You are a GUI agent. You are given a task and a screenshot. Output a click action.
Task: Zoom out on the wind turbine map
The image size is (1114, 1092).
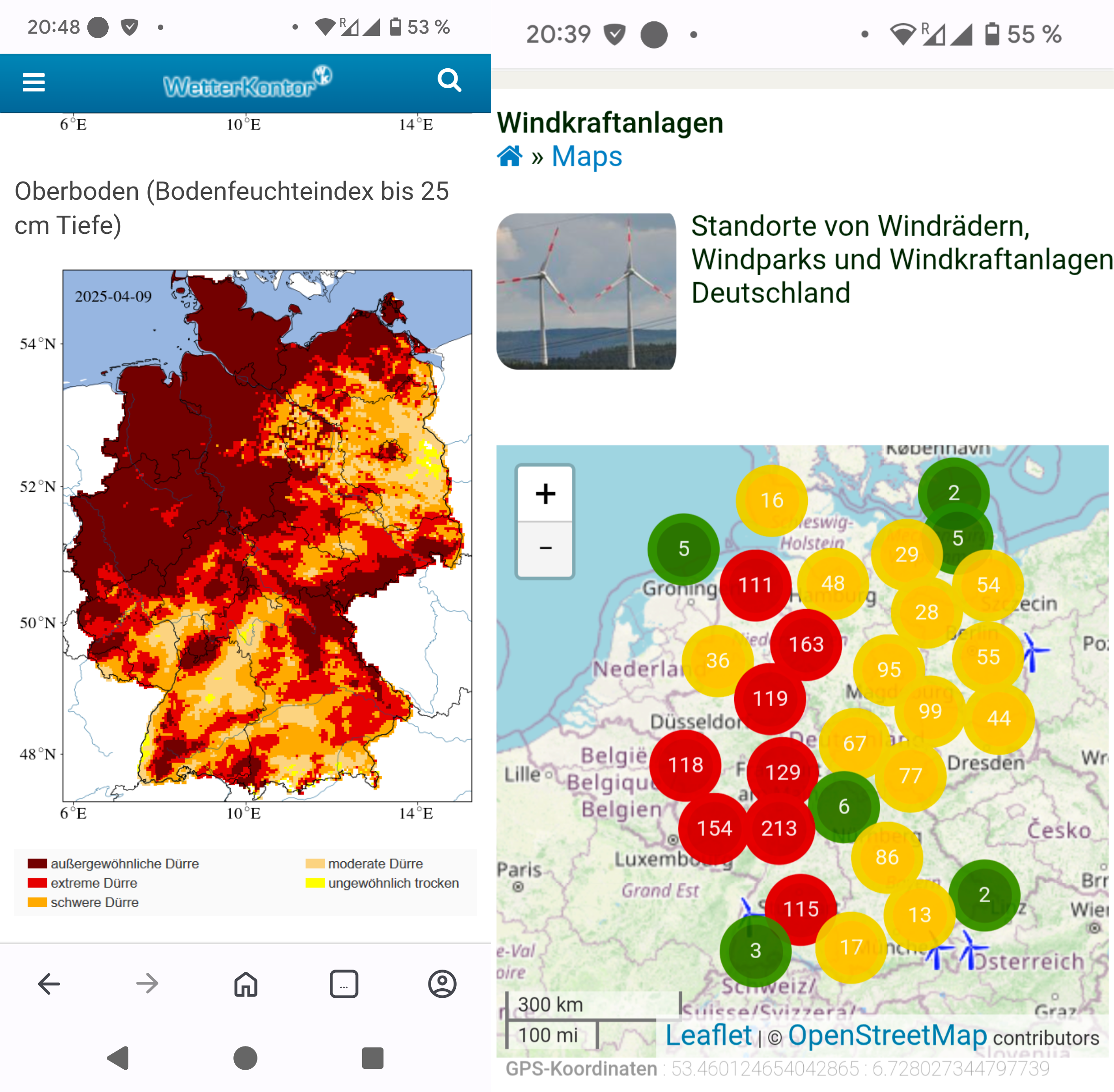pos(545,549)
